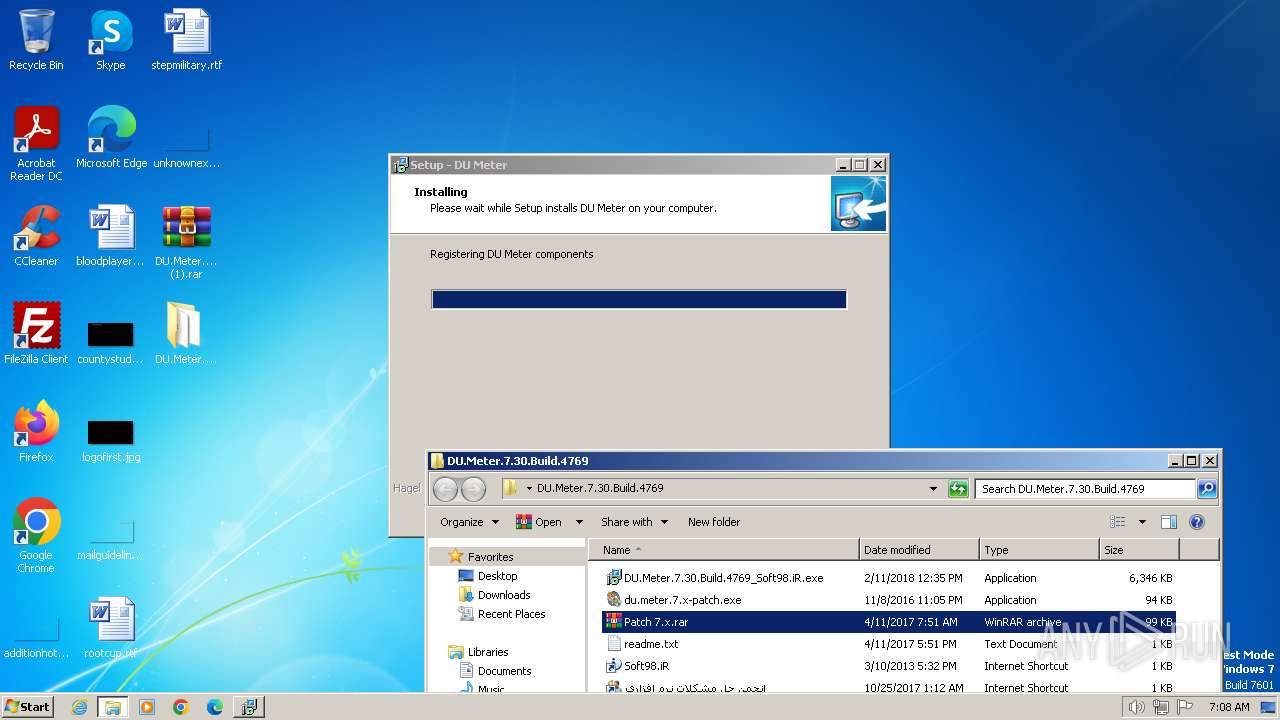
Task: Open Internet Explorer from taskbar
Action: click(79, 707)
